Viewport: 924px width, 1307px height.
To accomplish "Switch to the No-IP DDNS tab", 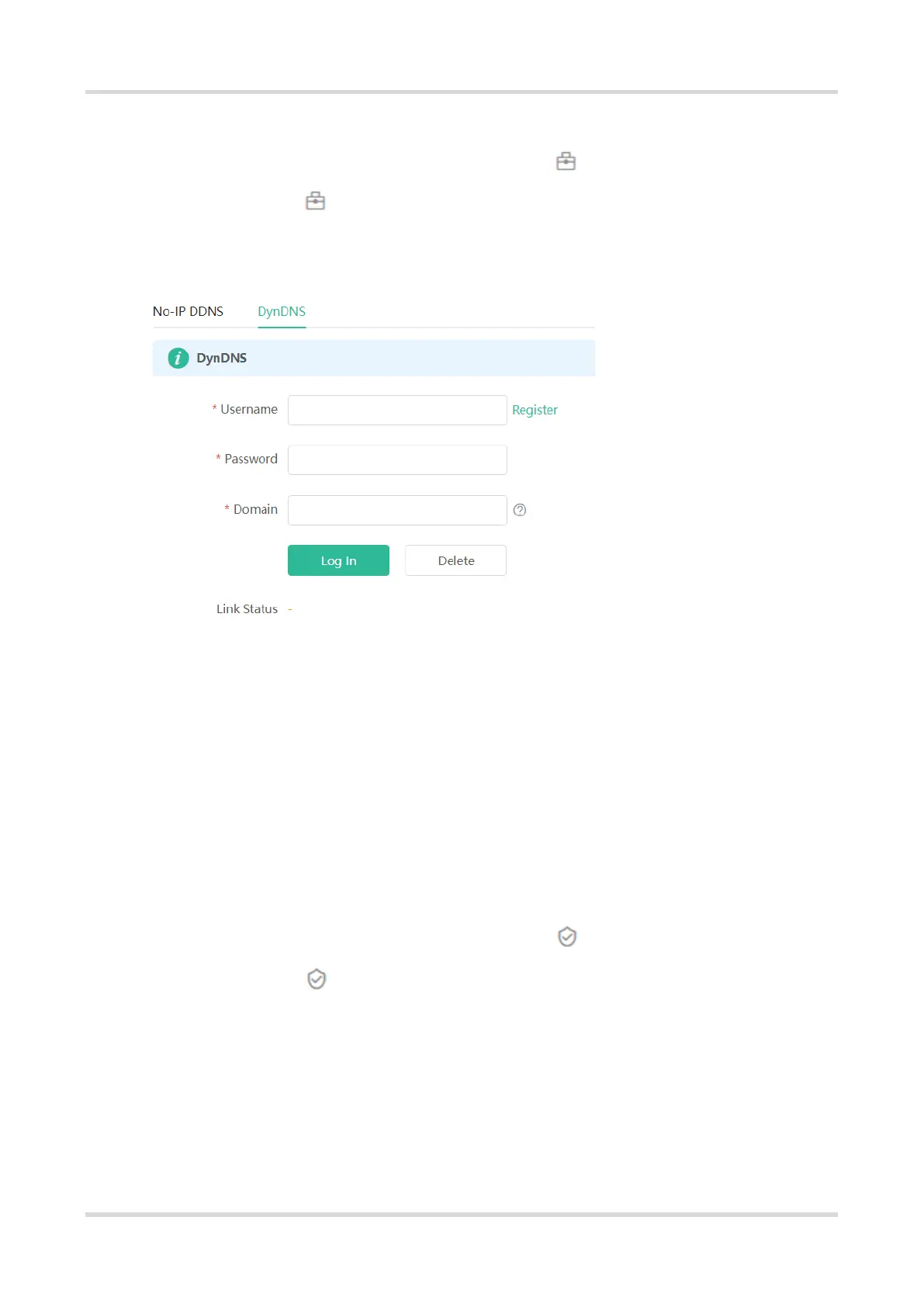I will click(188, 311).
